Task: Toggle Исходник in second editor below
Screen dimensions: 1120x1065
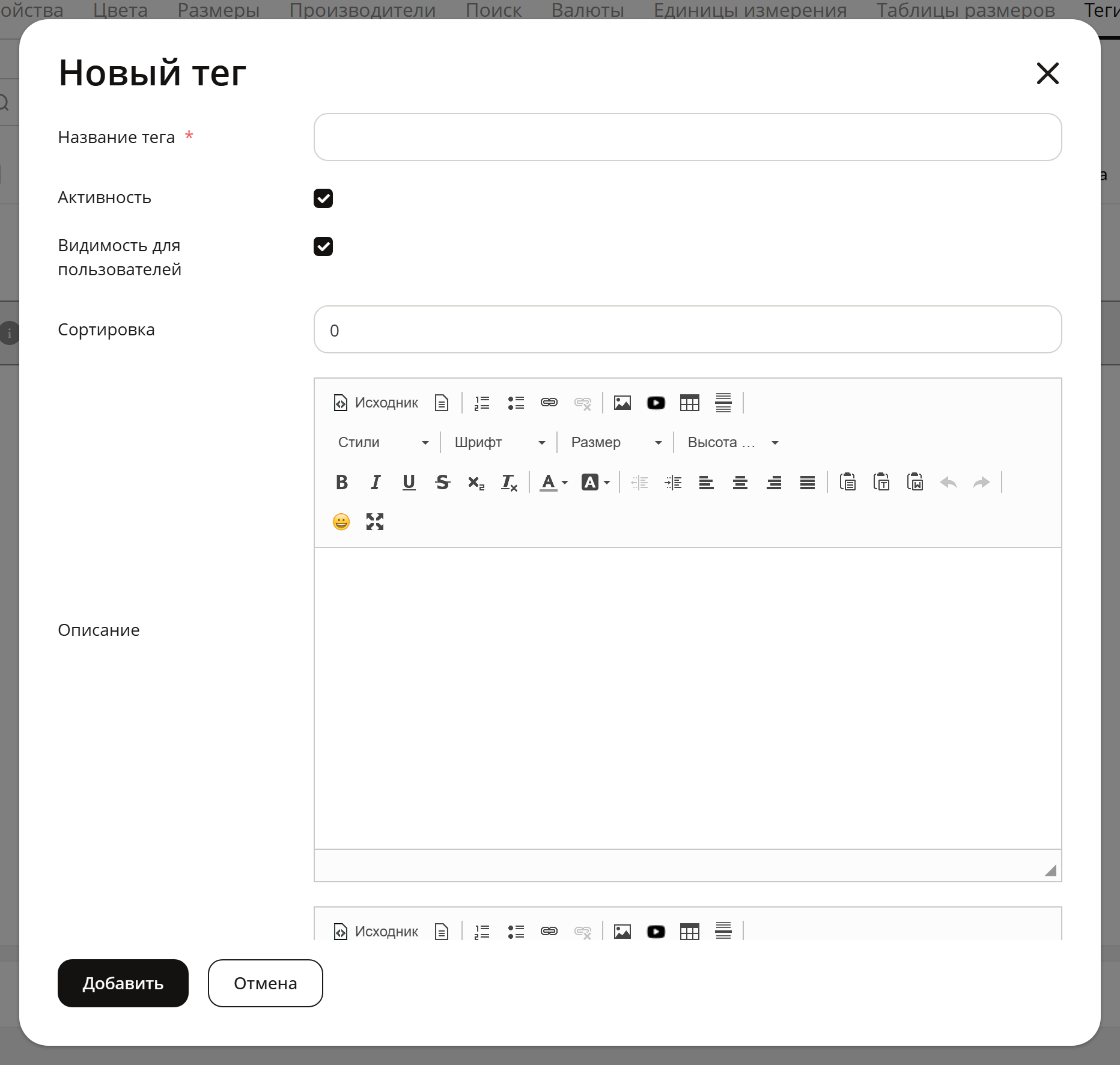Action: click(376, 931)
